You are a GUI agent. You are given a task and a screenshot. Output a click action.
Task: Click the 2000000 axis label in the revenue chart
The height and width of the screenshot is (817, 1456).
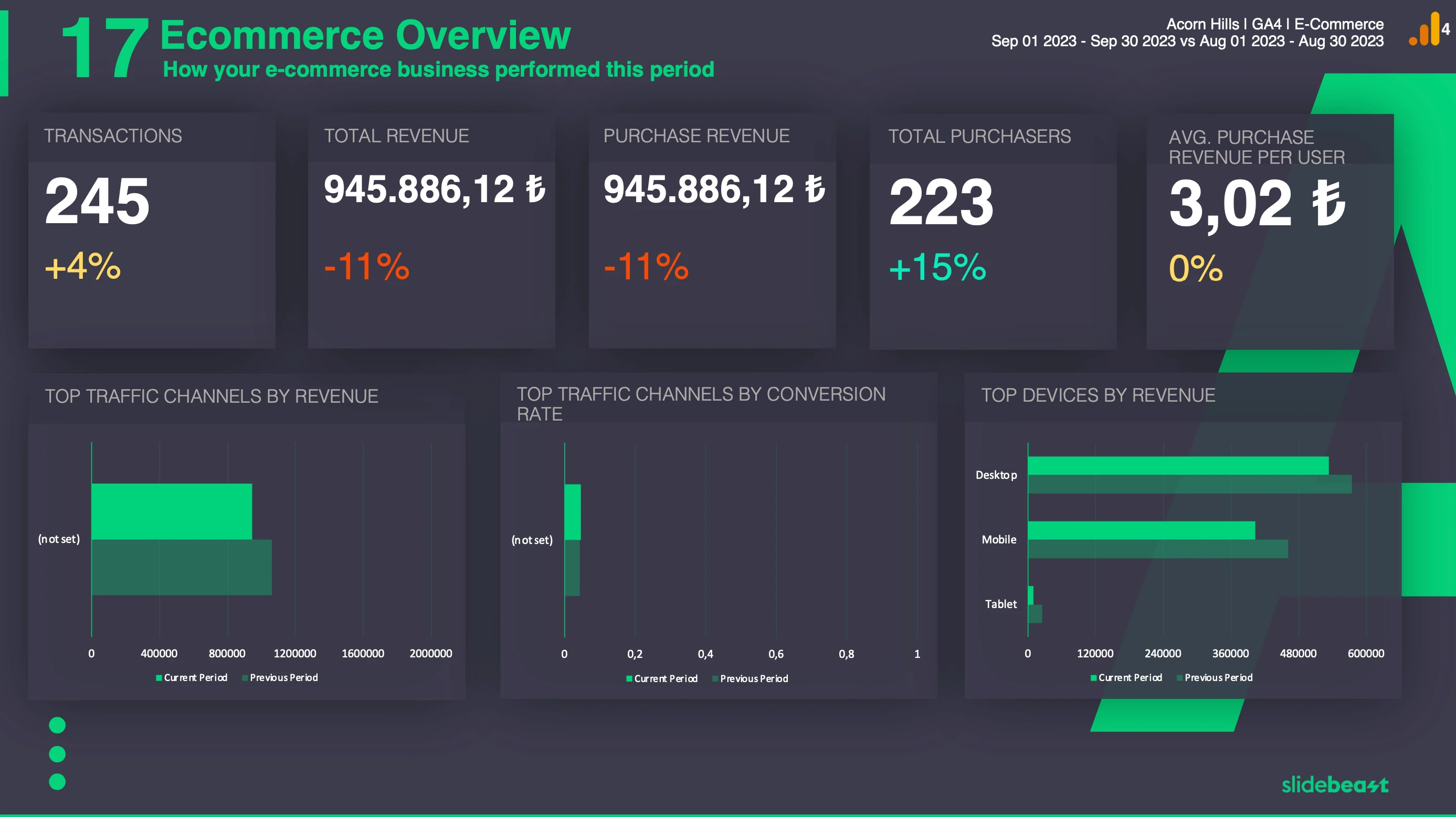point(431,654)
